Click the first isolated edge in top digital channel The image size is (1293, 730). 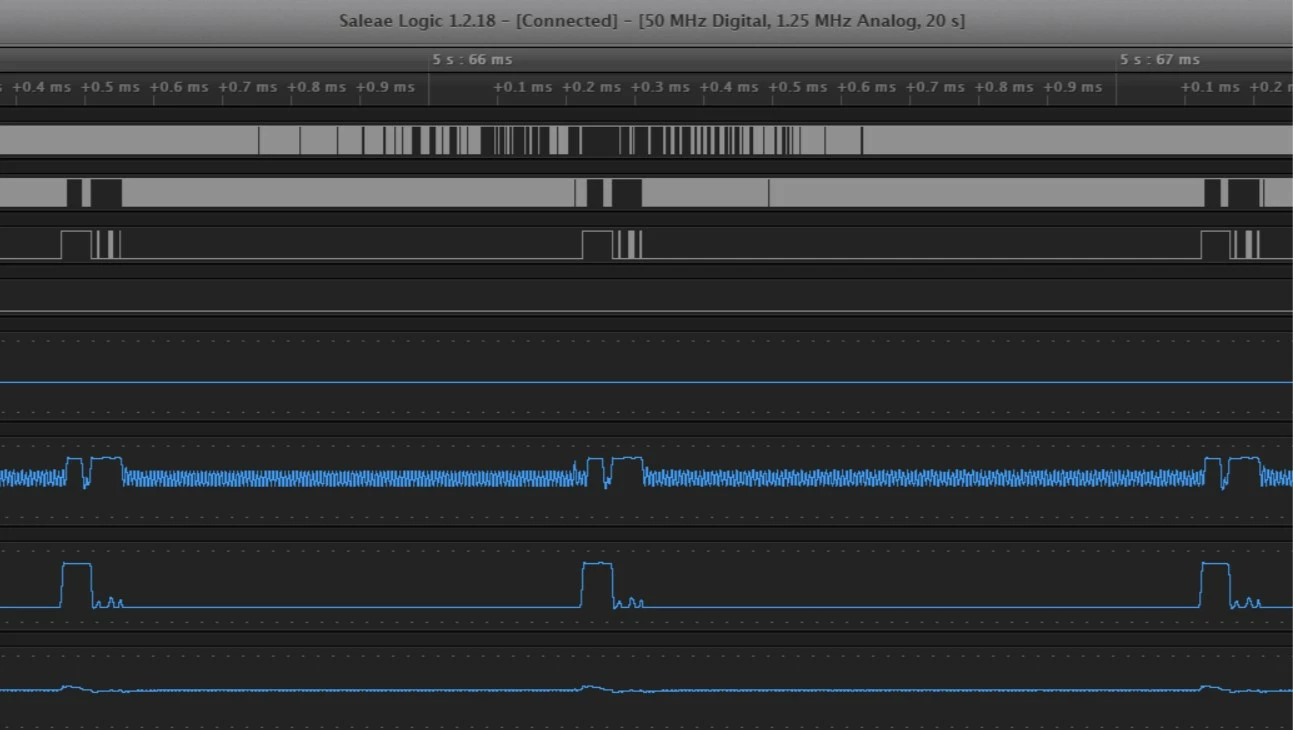point(259,140)
